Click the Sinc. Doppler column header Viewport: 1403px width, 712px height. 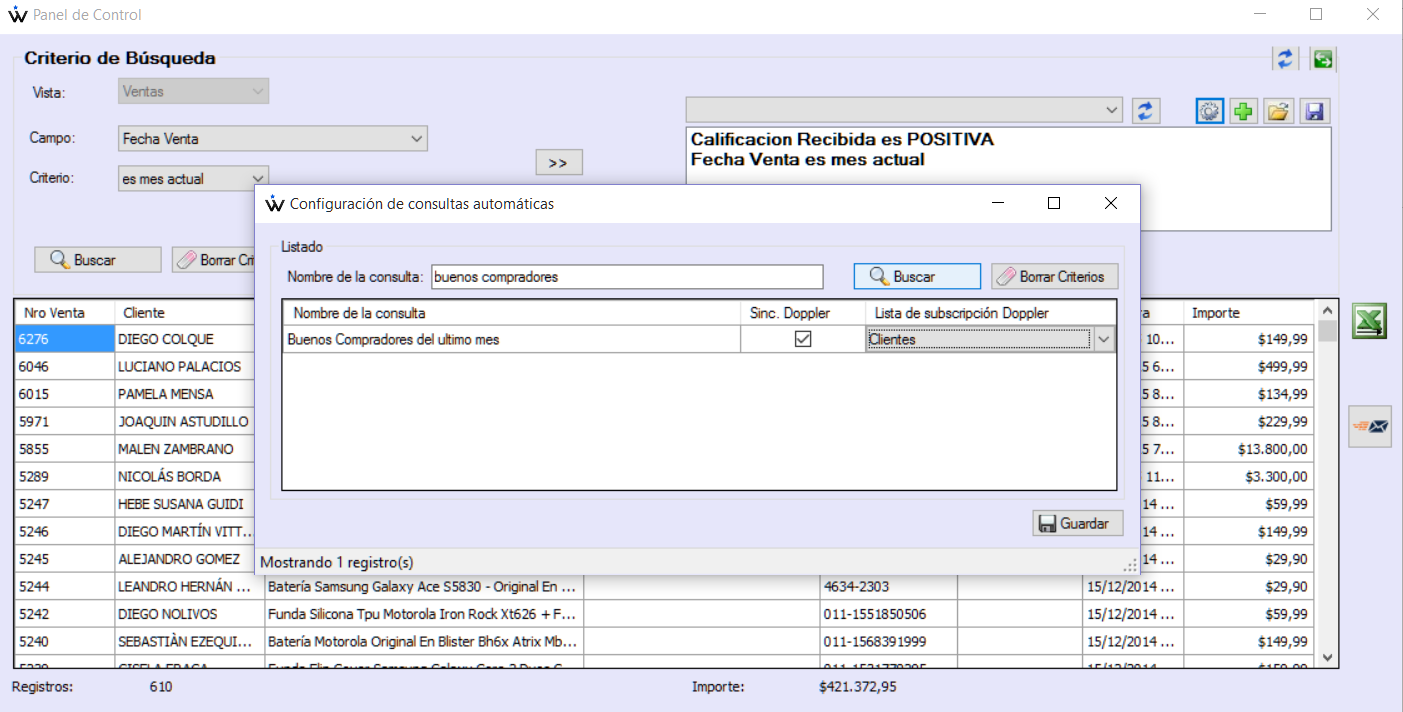coord(802,313)
